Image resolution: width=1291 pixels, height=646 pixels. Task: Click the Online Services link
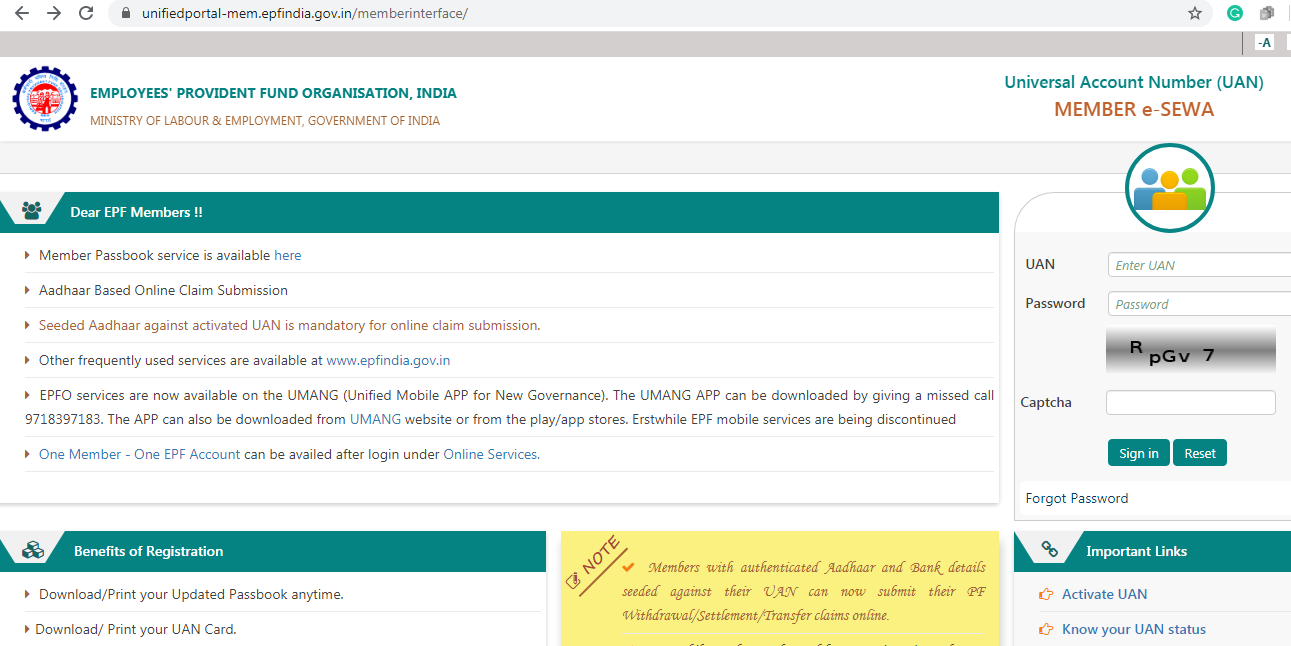click(491, 454)
